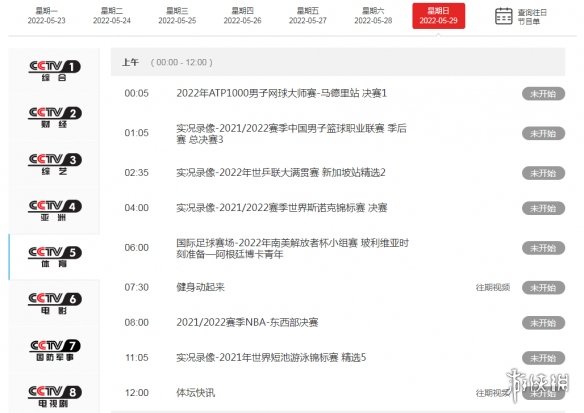Click the 01:05 time entry
The height and width of the screenshot is (413, 584).
(137, 133)
